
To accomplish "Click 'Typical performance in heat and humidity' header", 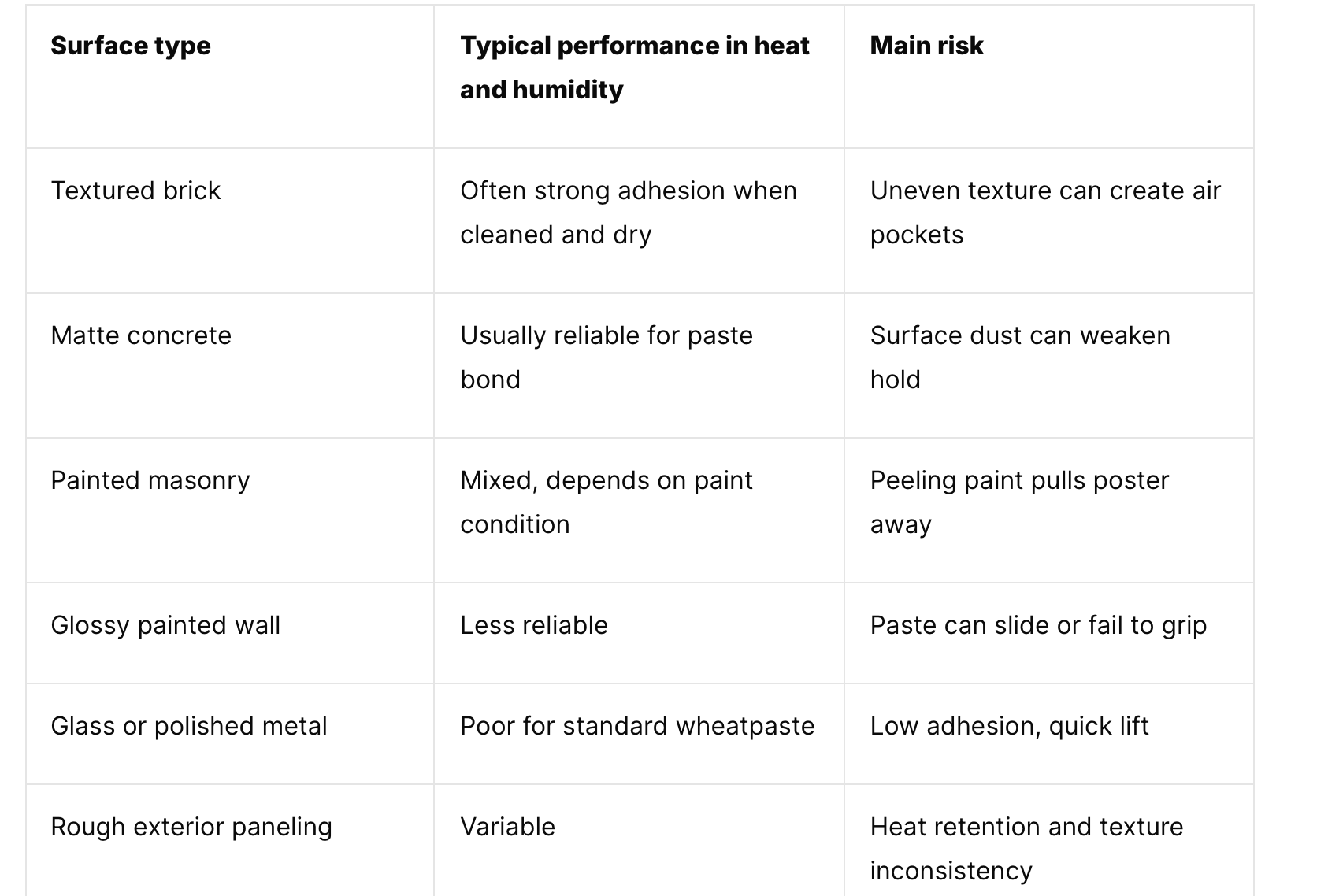I will pos(639,76).
